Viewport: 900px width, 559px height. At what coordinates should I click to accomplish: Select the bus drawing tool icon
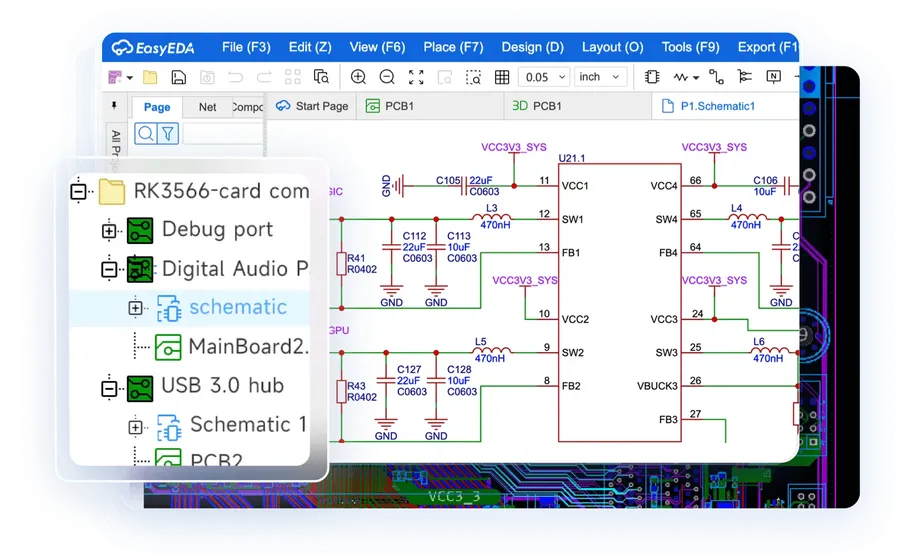(x=744, y=77)
